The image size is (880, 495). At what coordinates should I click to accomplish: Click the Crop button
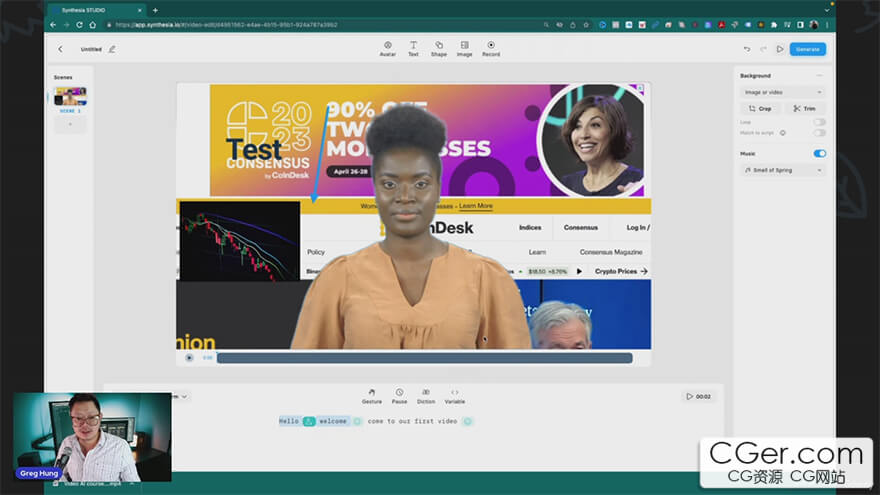pos(760,108)
